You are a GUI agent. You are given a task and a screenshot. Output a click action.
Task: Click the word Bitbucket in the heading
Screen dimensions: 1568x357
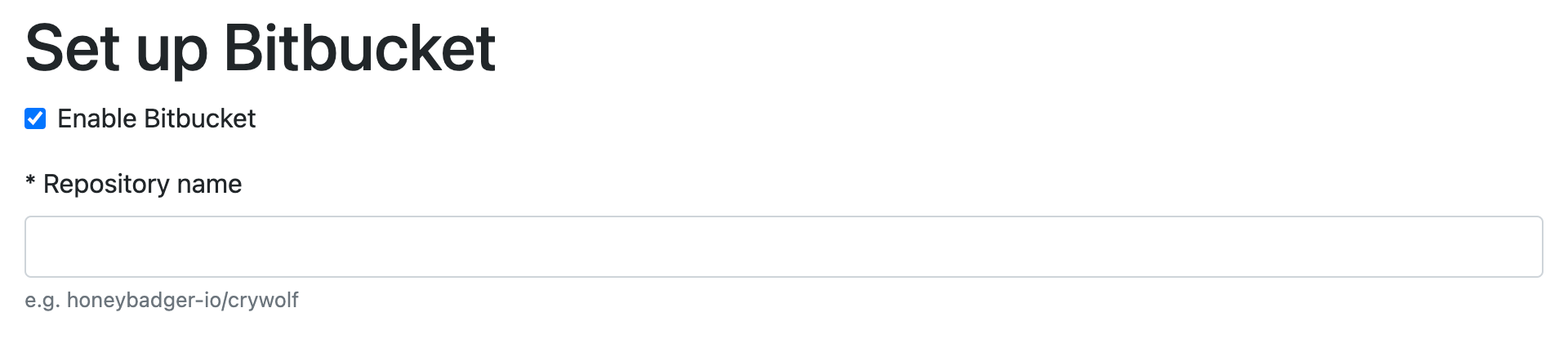pos(359,49)
